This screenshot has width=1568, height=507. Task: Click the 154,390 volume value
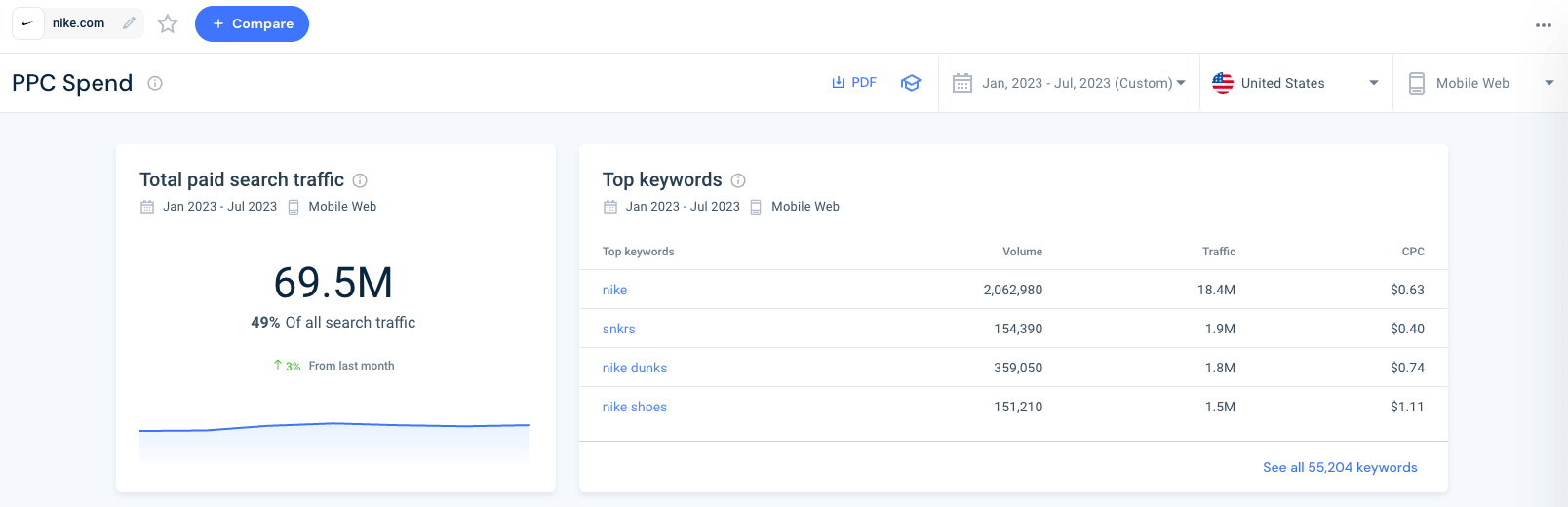(x=1018, y=329)
